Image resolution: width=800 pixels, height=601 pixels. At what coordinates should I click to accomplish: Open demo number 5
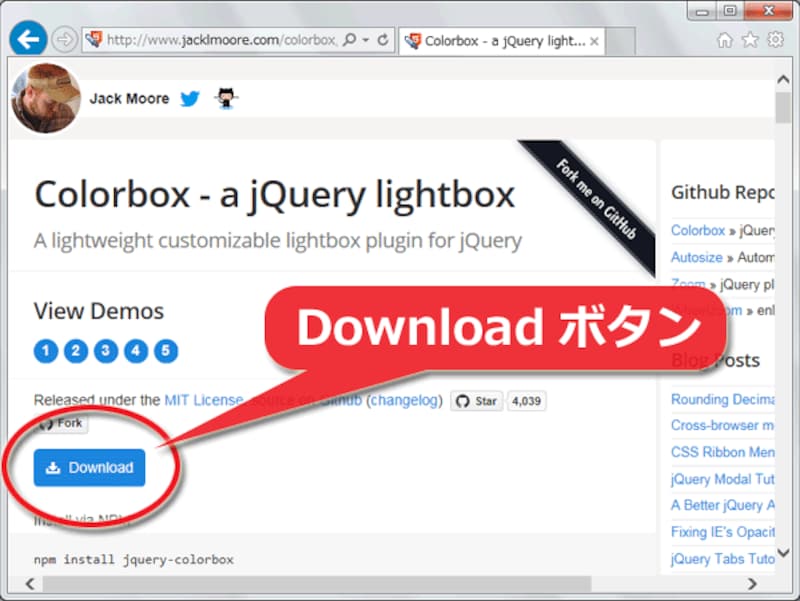pyautogui.click(x=166, y=351)
